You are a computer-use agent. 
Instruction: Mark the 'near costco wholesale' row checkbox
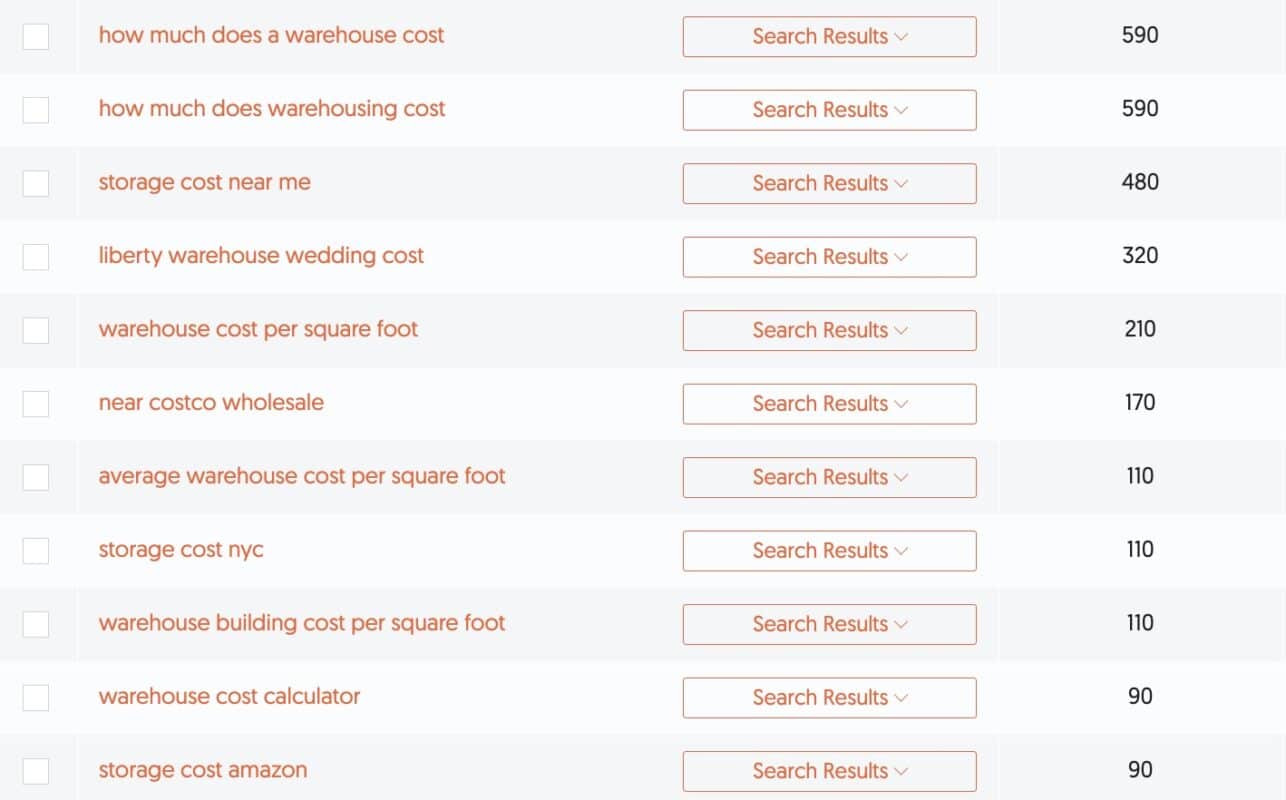36,404
